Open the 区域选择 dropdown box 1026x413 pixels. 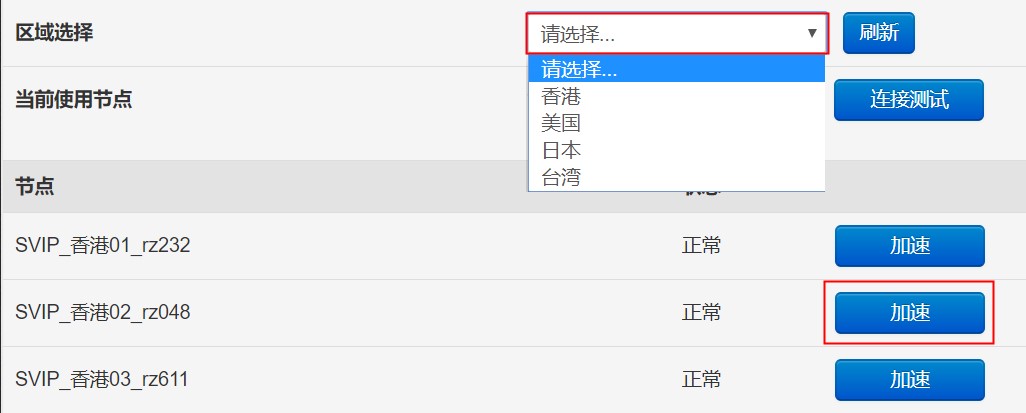[677, 33]
